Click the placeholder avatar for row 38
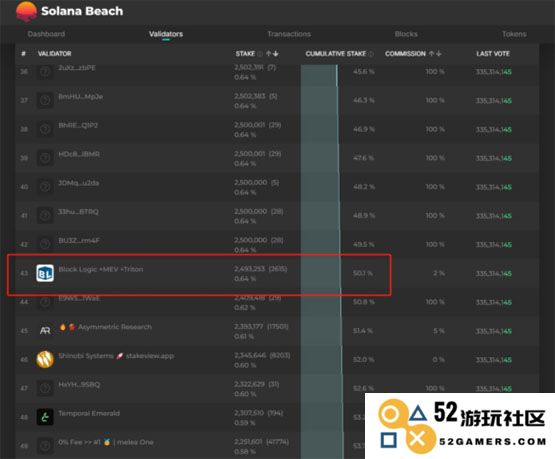The width and height of the screenshot is (555, 459). coord(45,129)
